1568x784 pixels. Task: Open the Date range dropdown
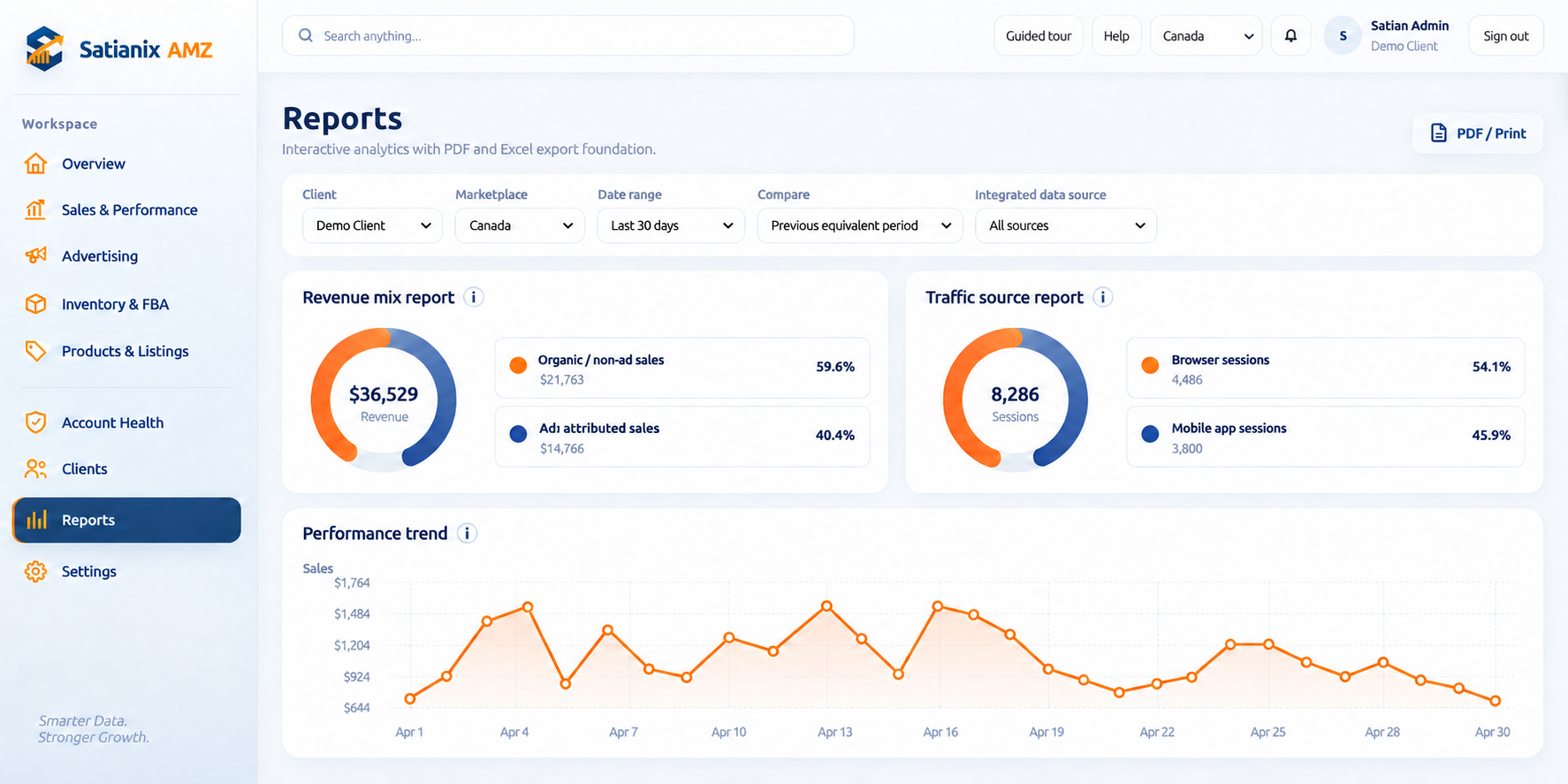coord(671,225)
